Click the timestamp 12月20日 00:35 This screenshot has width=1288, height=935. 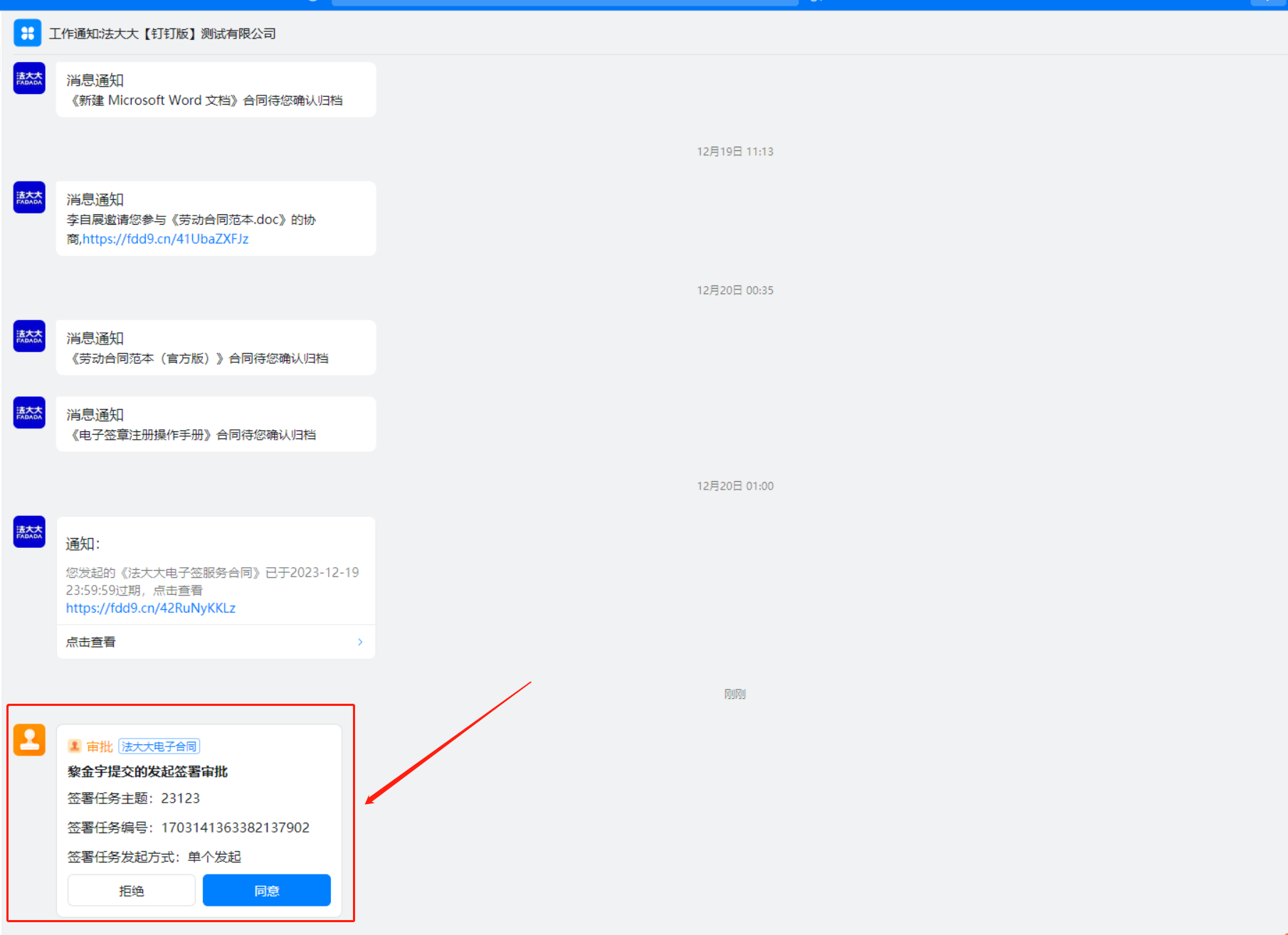coord(735,290)
